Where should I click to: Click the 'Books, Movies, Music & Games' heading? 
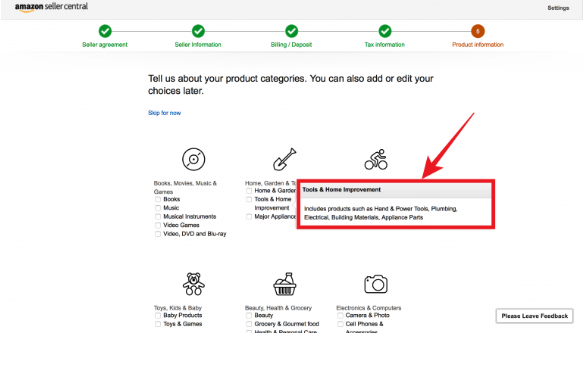point(185,187)
